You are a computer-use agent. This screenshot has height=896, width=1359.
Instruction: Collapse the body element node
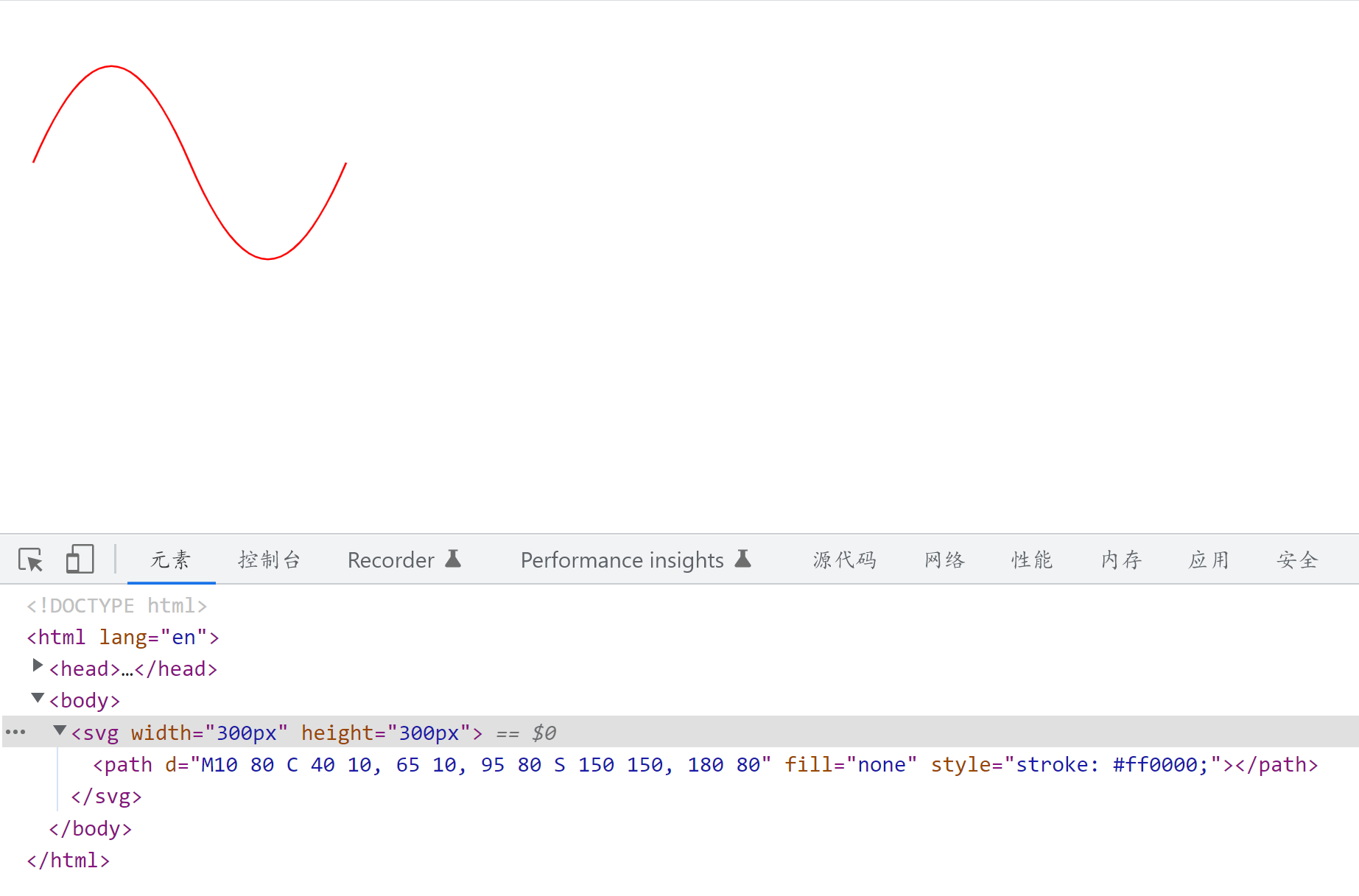(38, 698)
